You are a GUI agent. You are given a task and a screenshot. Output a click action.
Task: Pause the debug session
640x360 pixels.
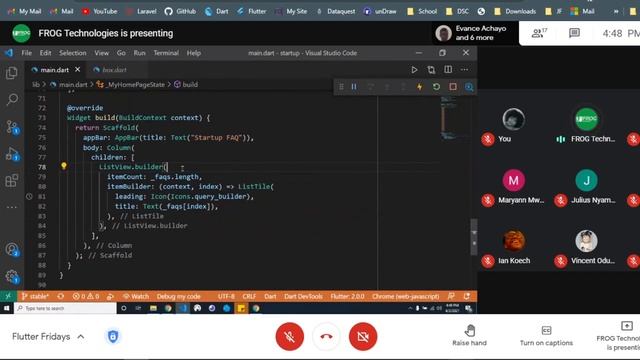point(354,87)
